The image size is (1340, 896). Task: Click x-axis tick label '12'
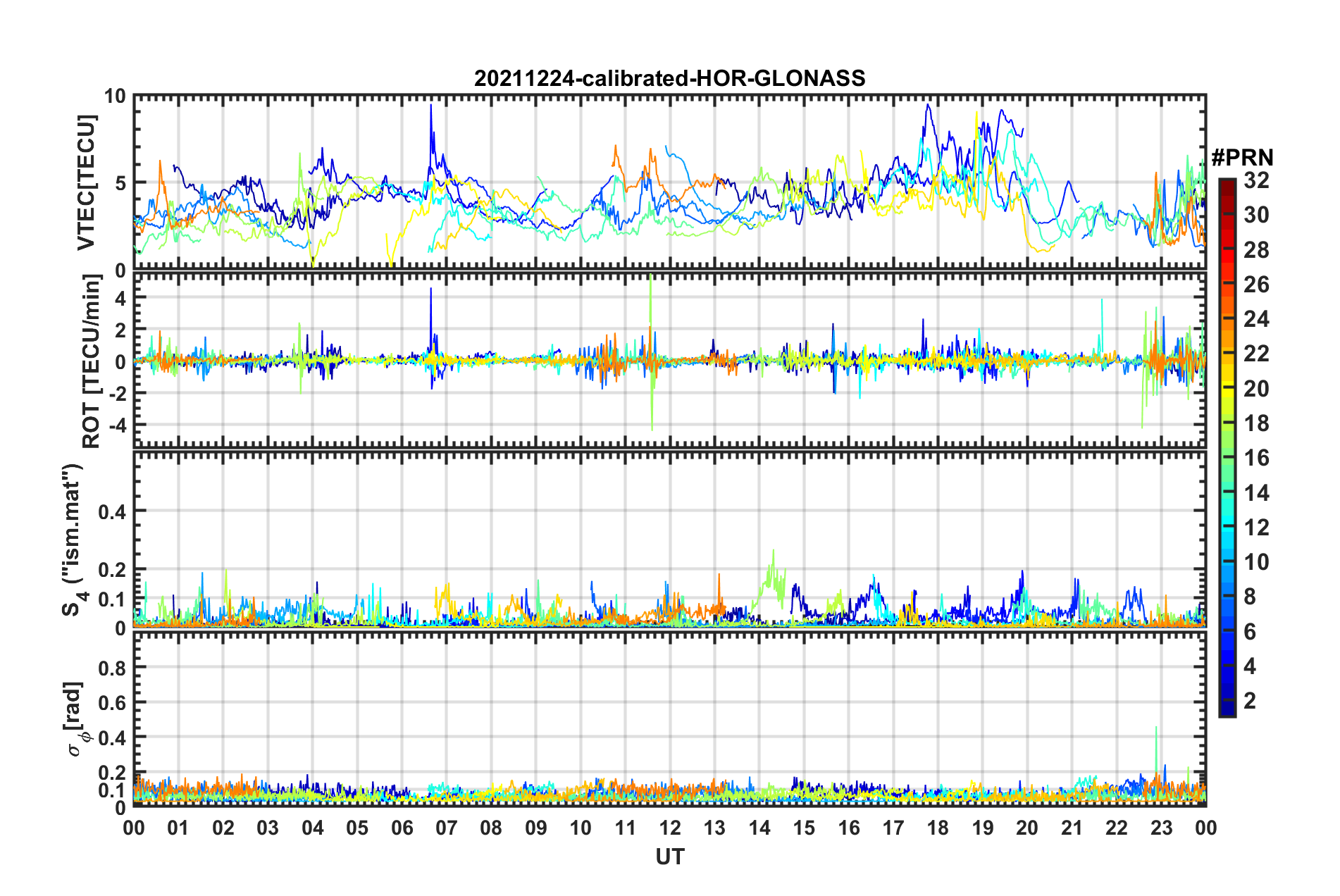(x=670, y=828)
